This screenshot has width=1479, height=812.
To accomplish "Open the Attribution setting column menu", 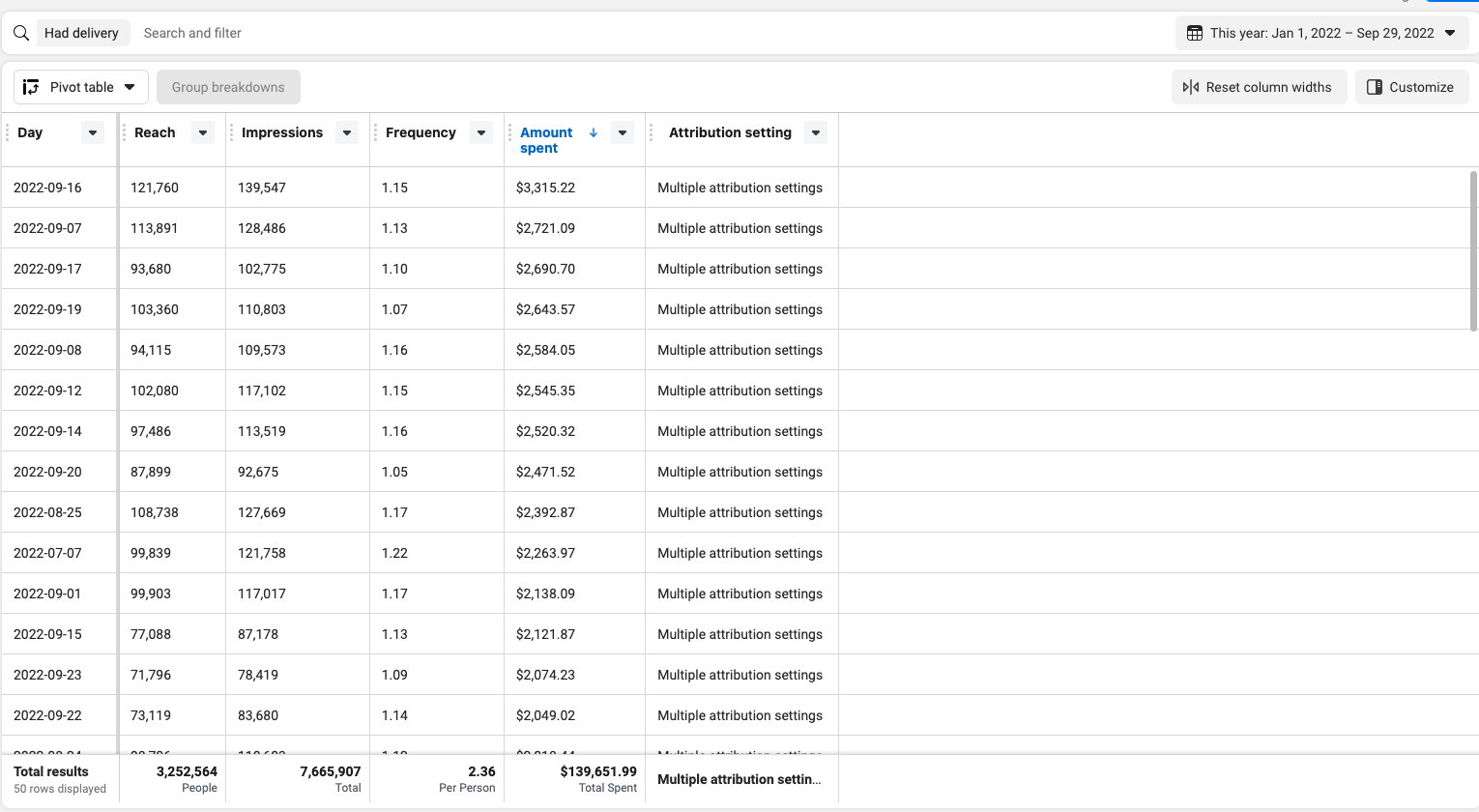I will click(816, 132).
